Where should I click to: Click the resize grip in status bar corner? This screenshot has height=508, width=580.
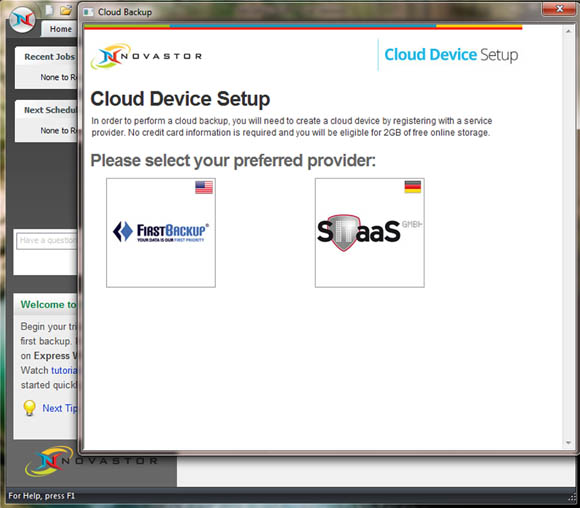[x=572, y=497]
